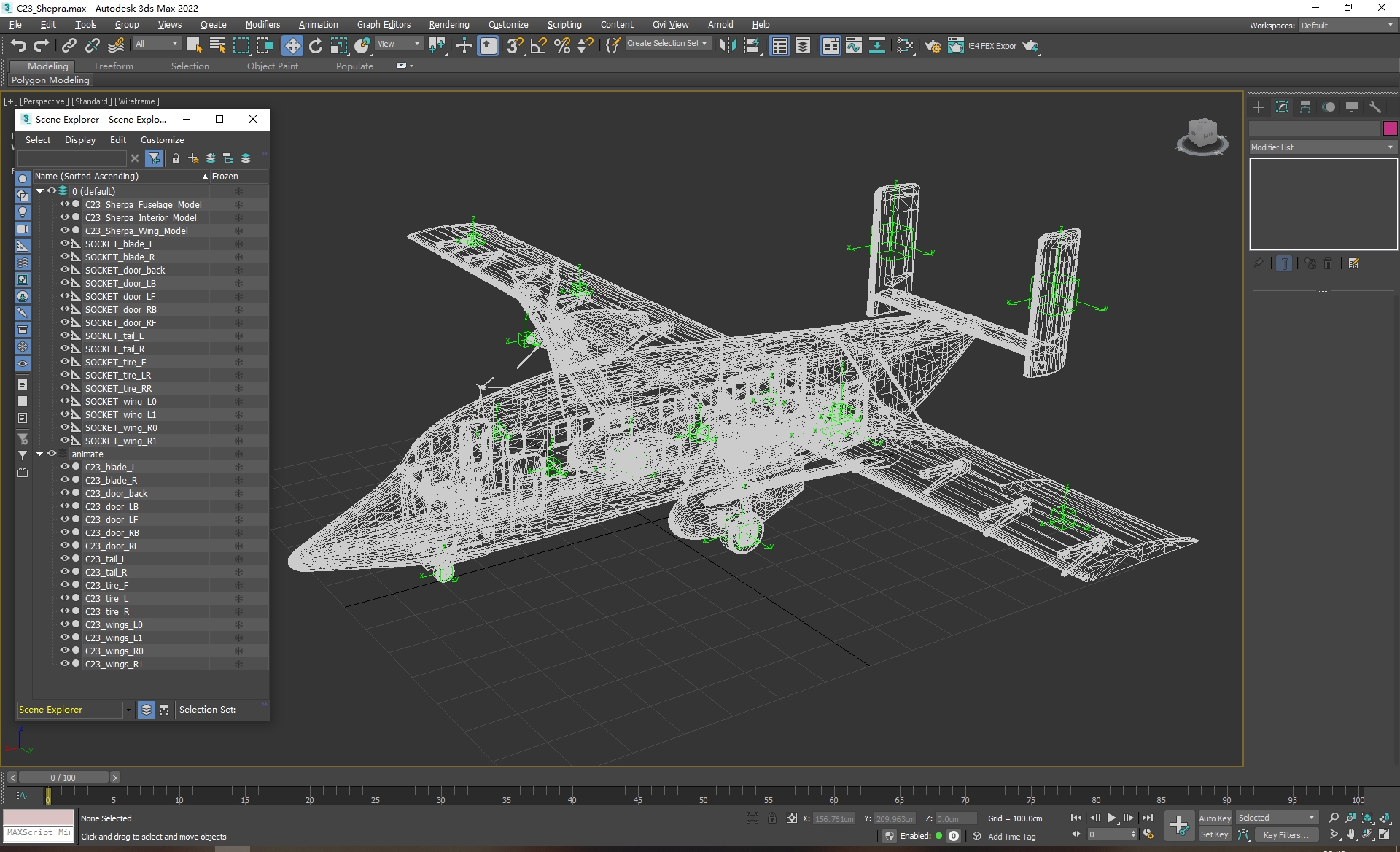Switch to the Freeform ribbon tab
This screenshot has width=1400, height=852.
tap(114, 66)
